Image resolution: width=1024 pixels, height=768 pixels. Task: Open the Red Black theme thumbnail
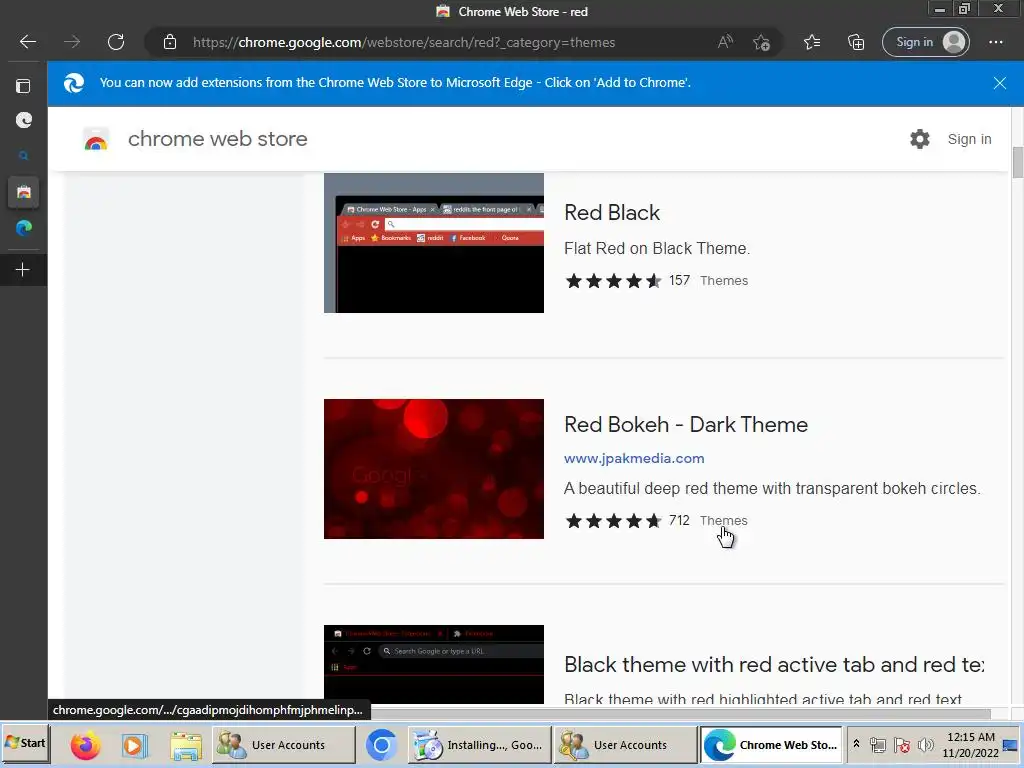pyautogui.click(x=434, y=243)
